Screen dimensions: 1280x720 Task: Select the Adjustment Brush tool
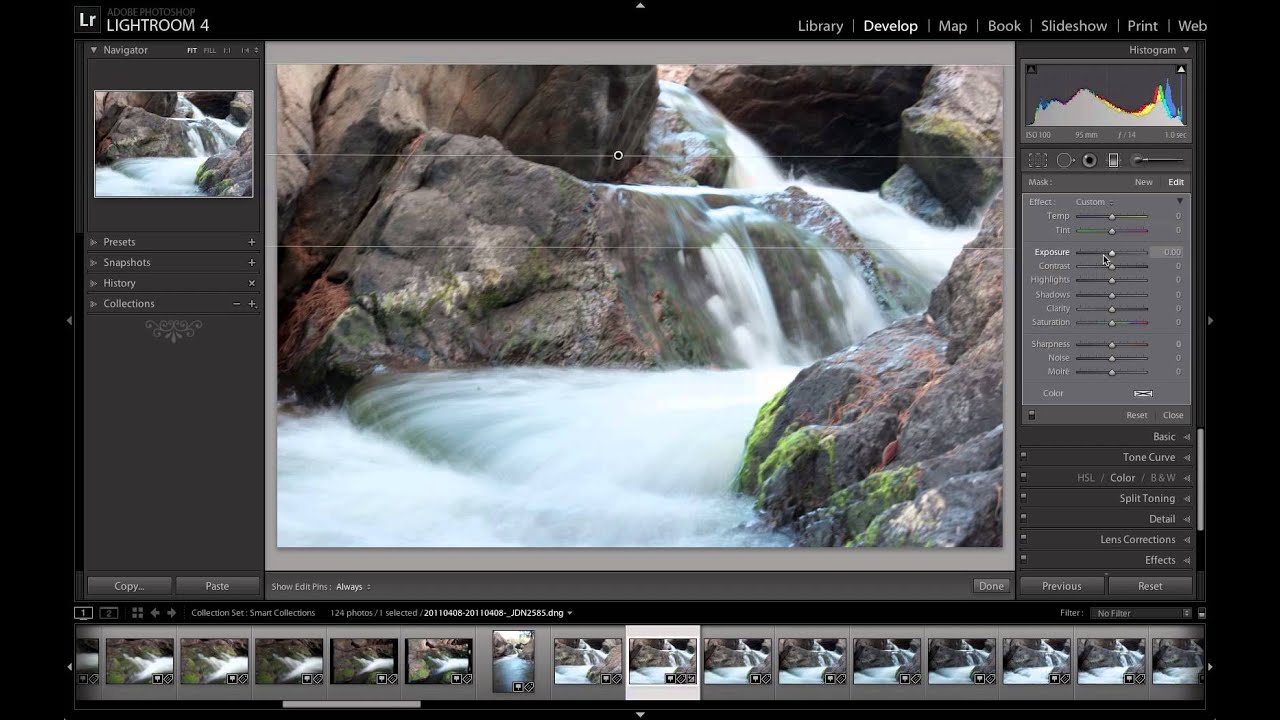[x=1157, y=160]
